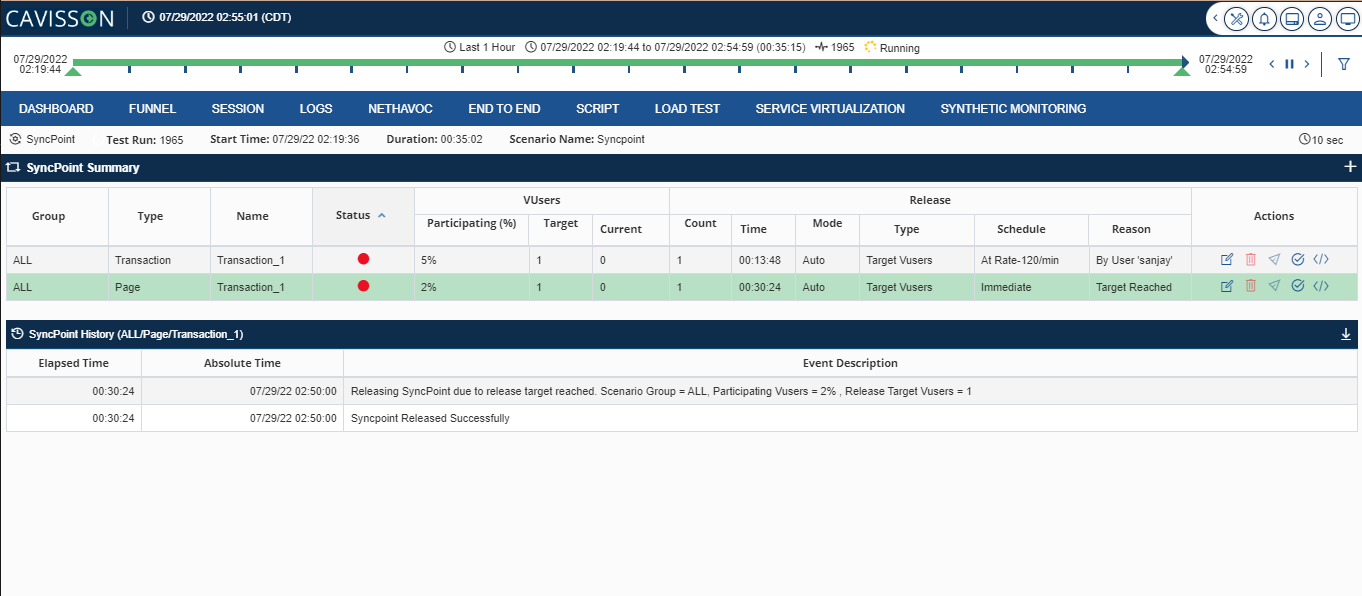1362x596 pixels.
Task: Release the Transaction type syncpoint with send icon
Action: [1274, 260]
